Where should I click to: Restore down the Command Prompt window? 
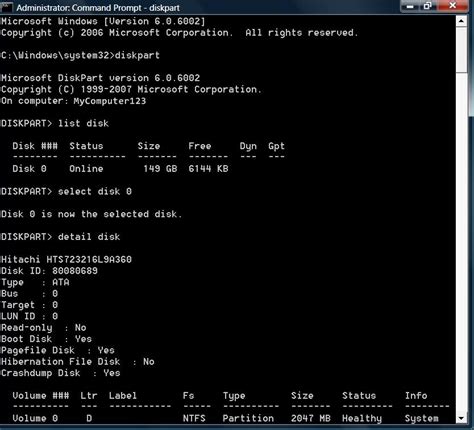click(427, 6)
